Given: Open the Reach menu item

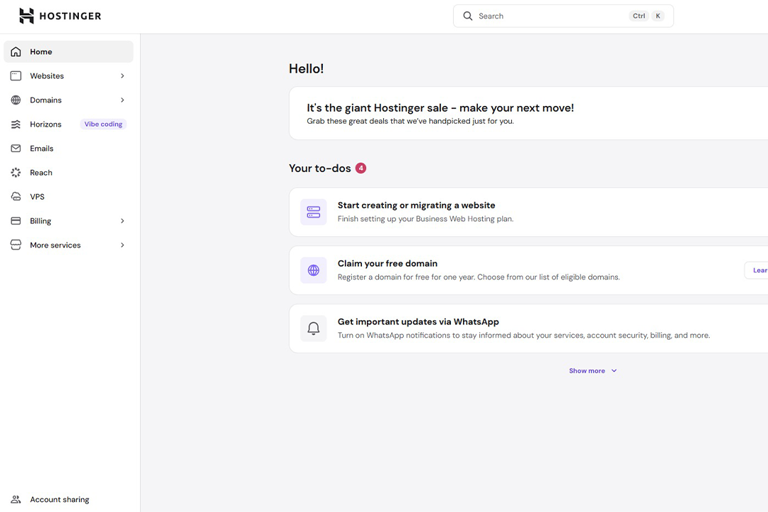Looking at the screenshot, I should (x=69, y=172).
